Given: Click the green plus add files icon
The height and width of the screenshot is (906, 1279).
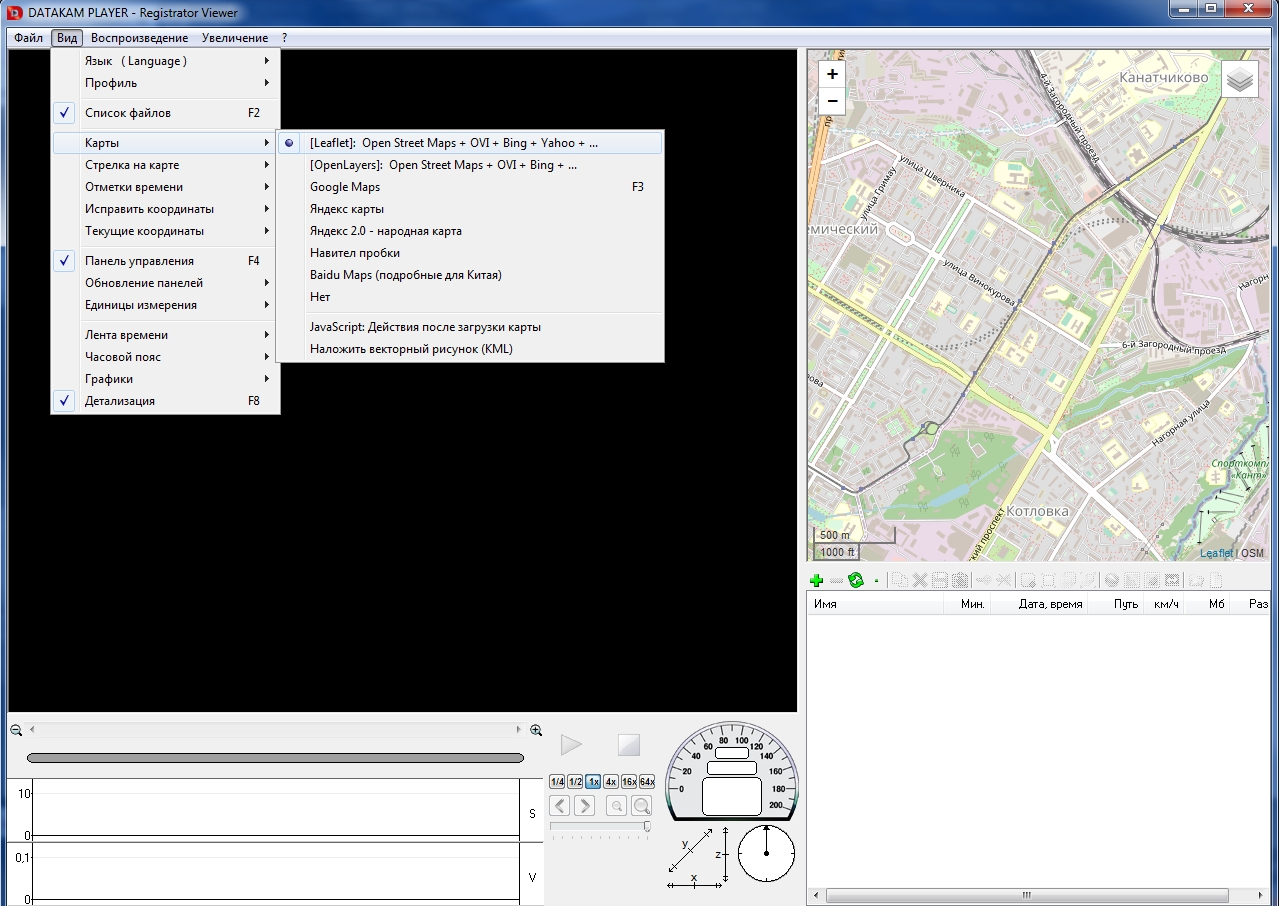Looking at the screenshot, I should pos(816,580).
